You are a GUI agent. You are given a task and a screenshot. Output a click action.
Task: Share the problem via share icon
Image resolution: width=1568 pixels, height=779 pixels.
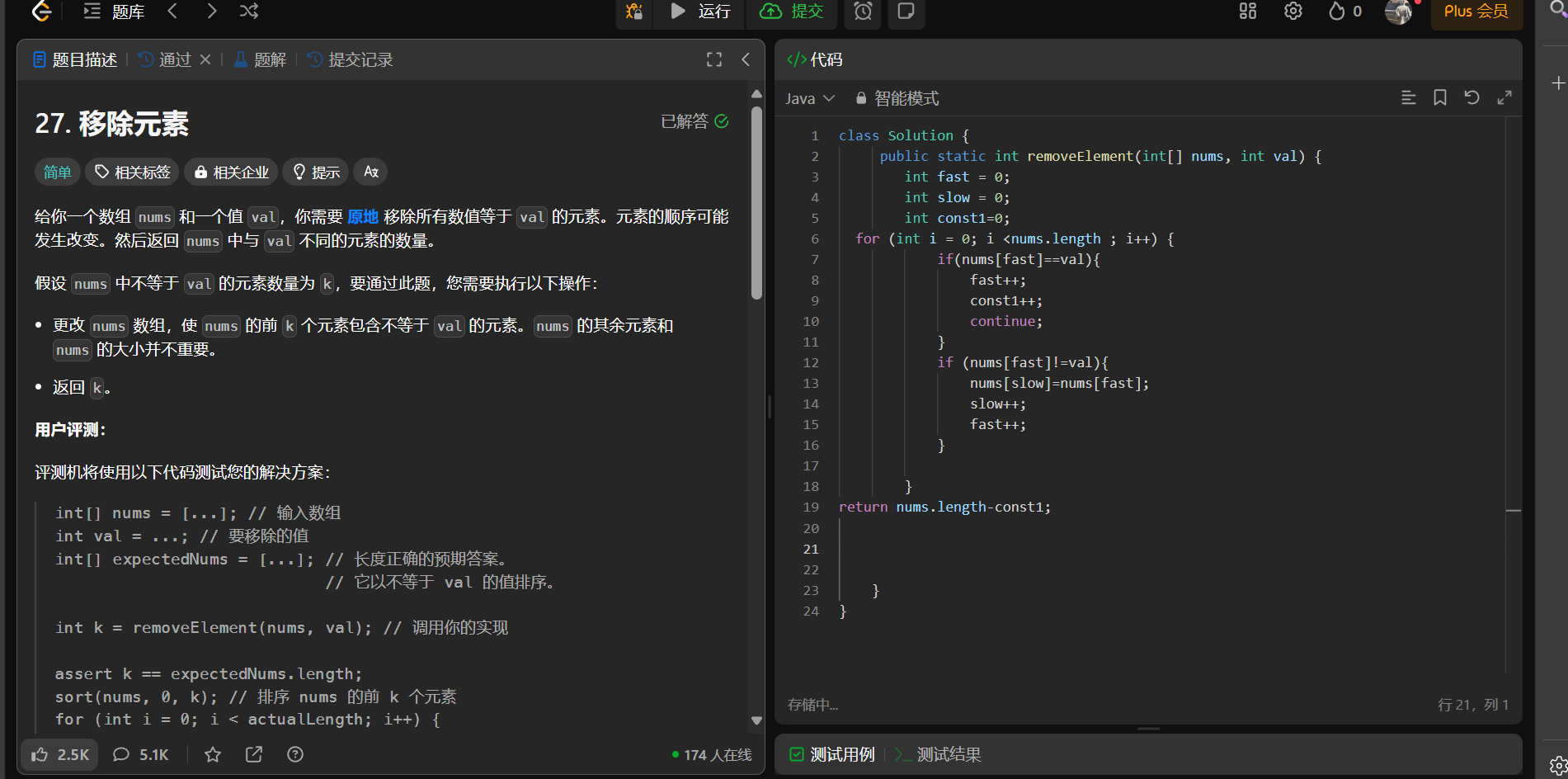point(254,754)
